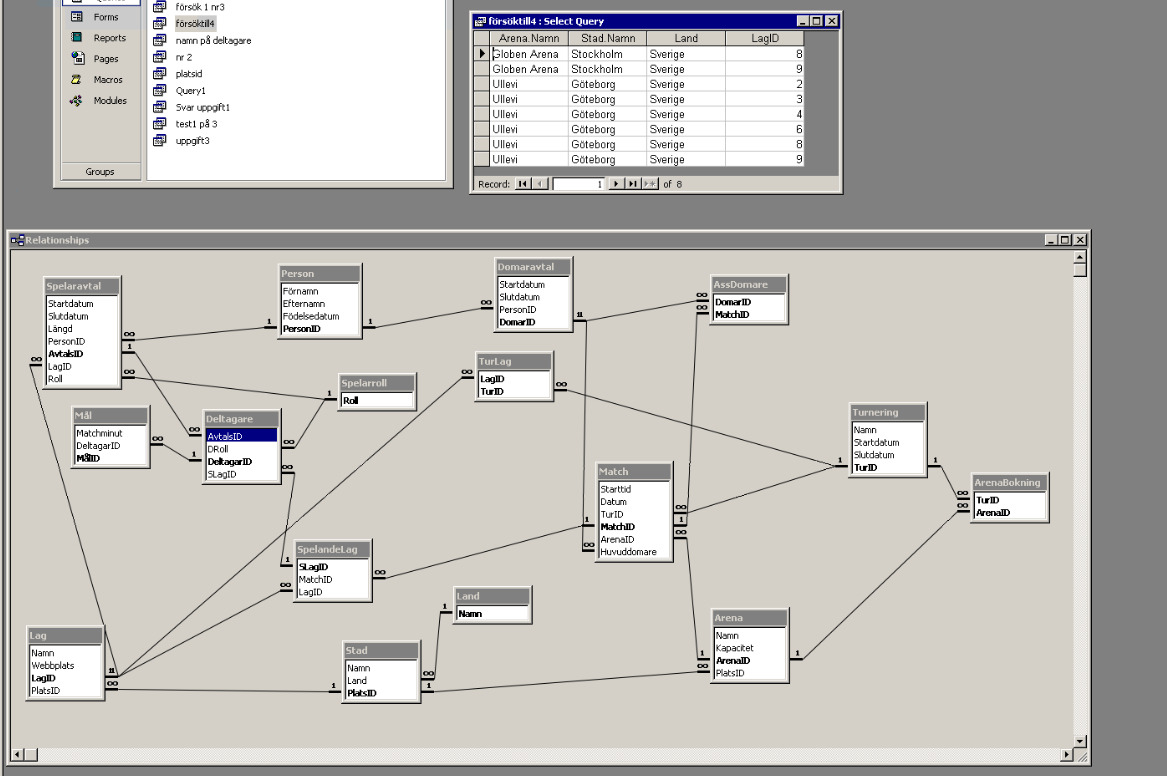This screenshot has height=776, width=1167.
Task: Select the Domaravtal table header
Action: click(533, 266)
